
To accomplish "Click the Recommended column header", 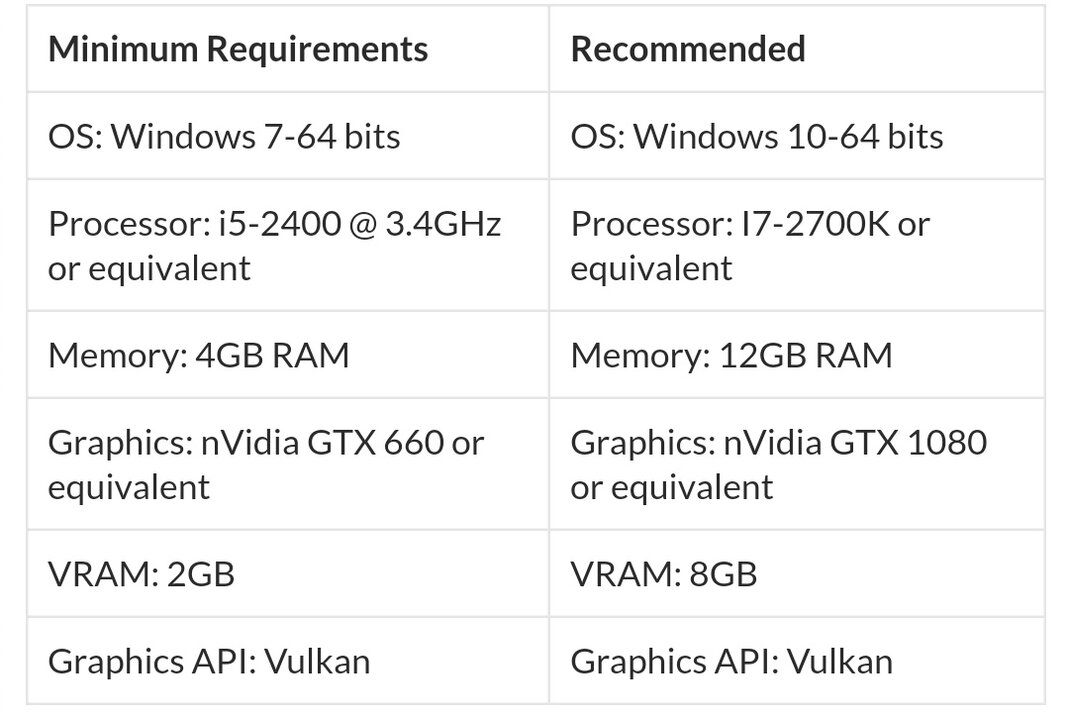I will (797, 48).
